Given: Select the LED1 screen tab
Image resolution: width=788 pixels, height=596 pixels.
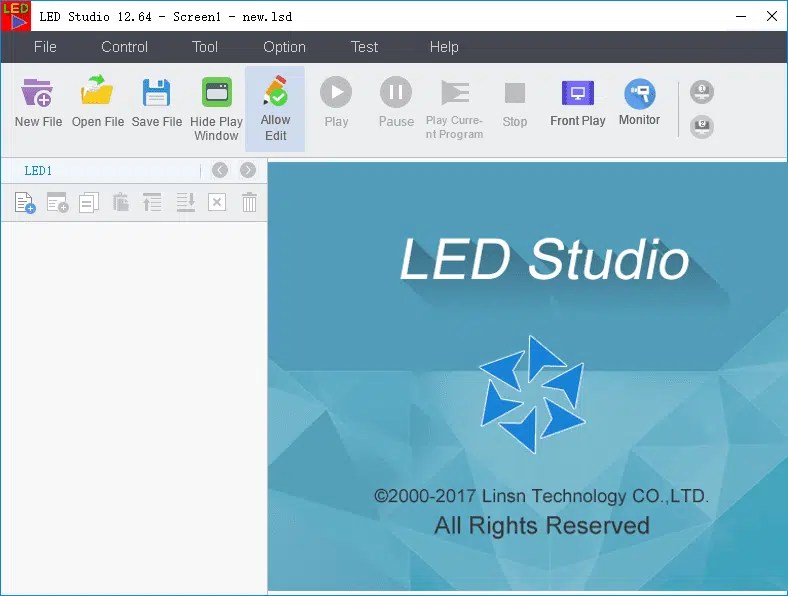Looking at the screenshot, I should [x=38, y=171].
